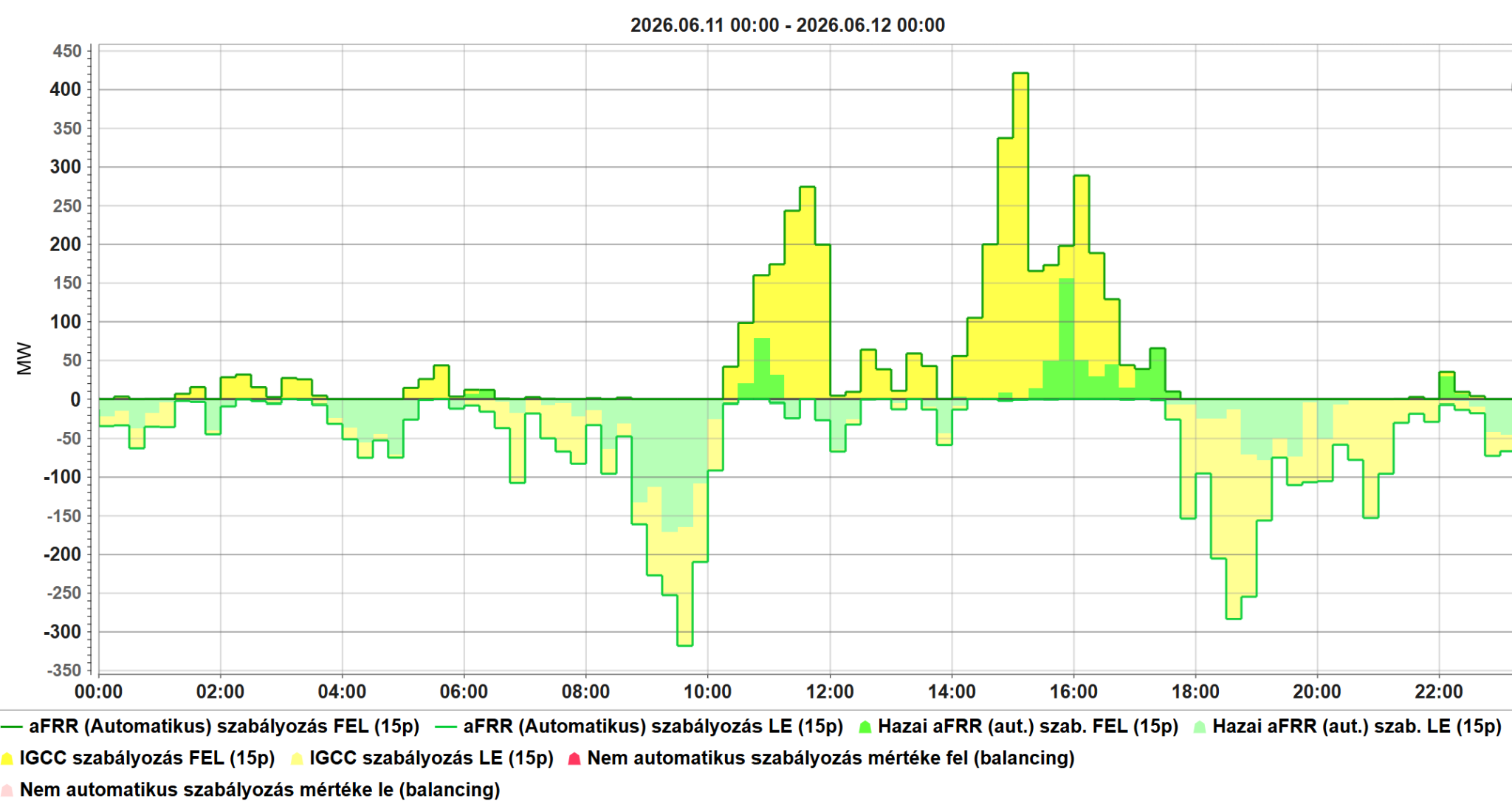Click the 150 y-axis tick label

point(67,283)
